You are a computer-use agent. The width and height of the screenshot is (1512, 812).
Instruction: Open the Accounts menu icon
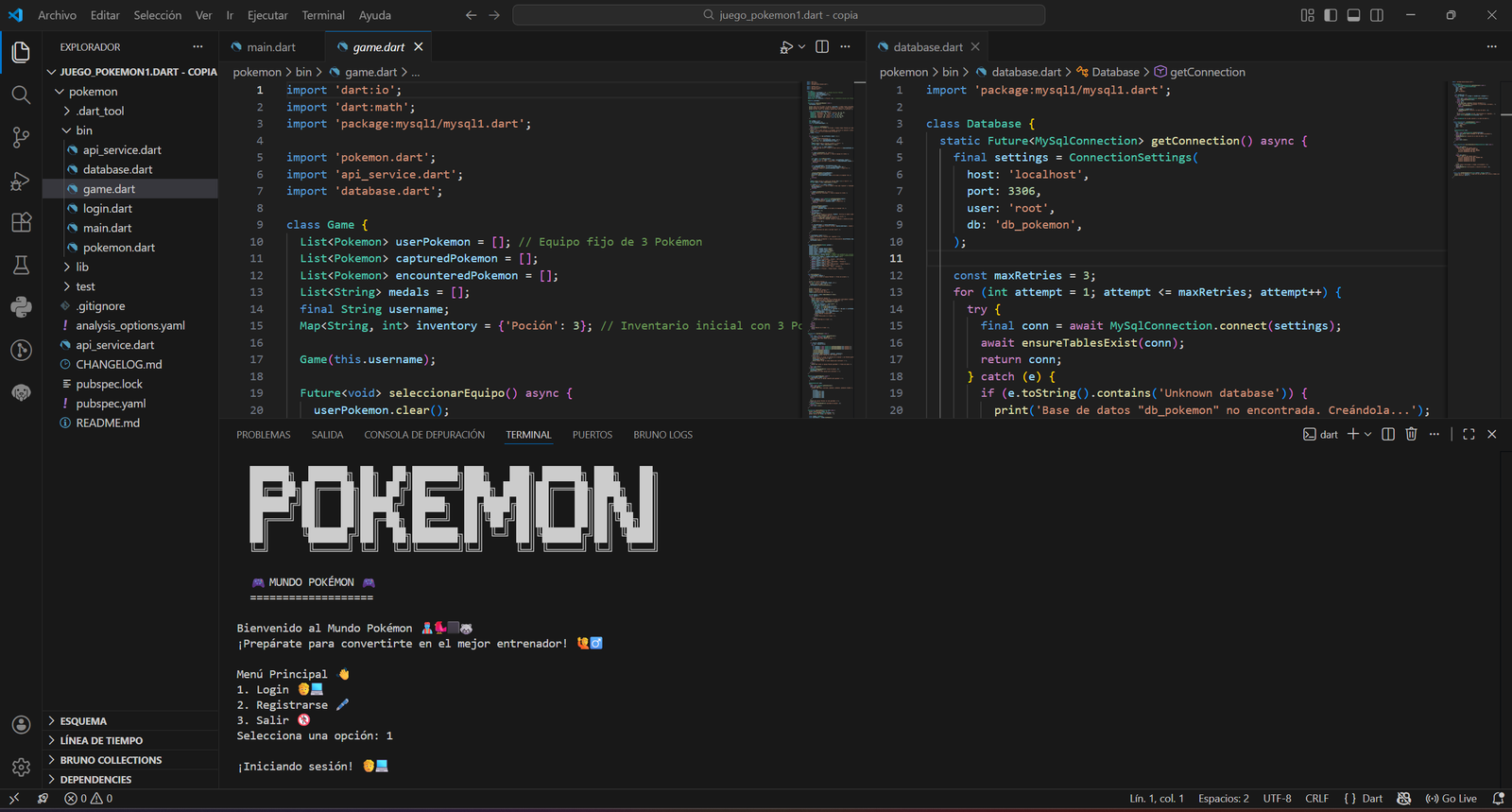click(21, 725)
